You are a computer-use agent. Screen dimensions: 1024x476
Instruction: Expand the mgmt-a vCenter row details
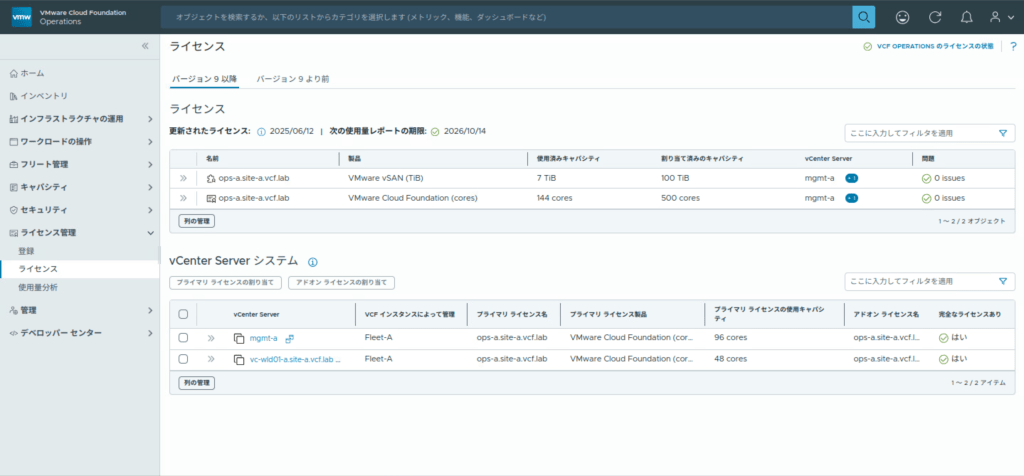(x=211, y=338)
